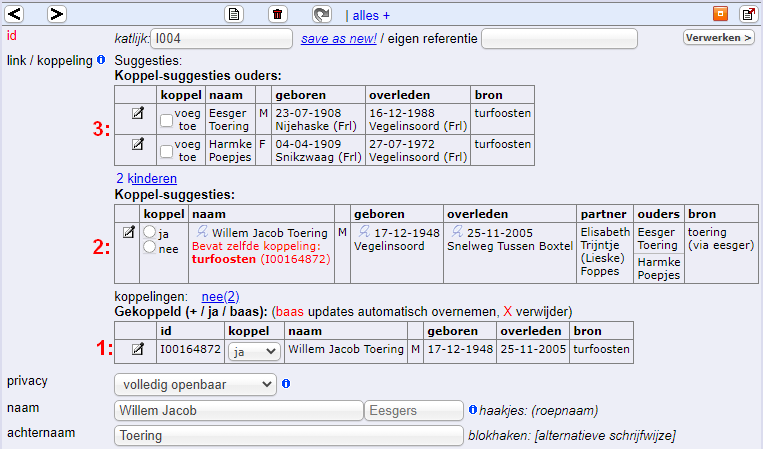Edit the linked record I00164872

click(x=138, y=349)
